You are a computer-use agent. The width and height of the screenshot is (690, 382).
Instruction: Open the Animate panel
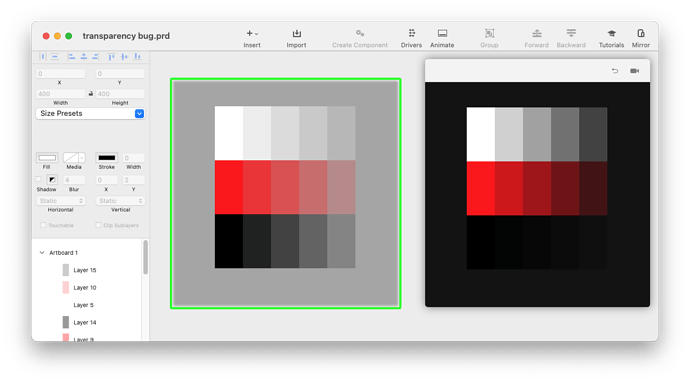click(442, 38)
